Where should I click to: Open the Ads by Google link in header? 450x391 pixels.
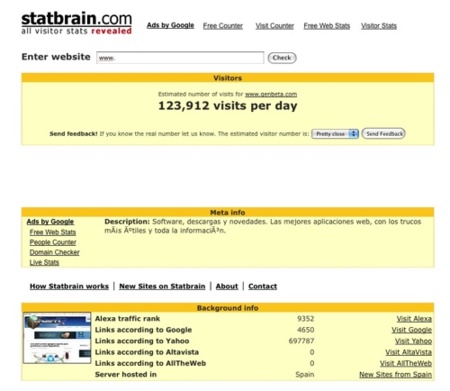(x=170, y=25)
